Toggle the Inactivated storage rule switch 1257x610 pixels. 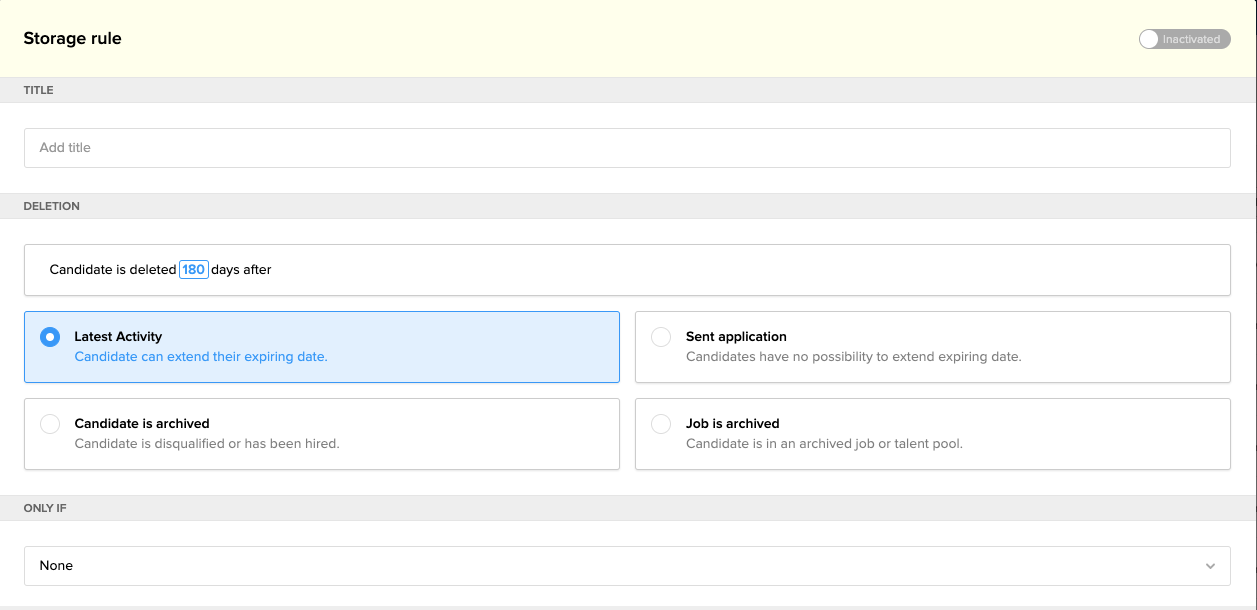click(x=1184, y=39)
